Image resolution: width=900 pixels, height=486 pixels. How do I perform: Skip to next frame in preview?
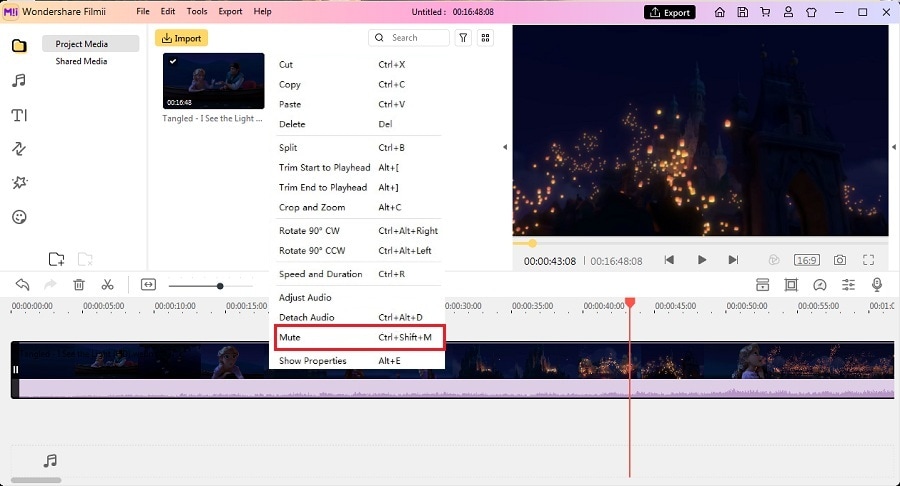[x=733, y=260]
